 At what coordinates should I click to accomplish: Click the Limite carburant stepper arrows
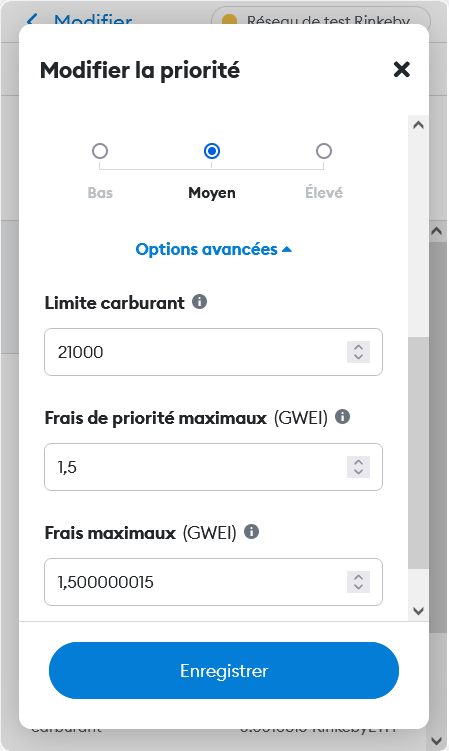[x=358, y=352]
